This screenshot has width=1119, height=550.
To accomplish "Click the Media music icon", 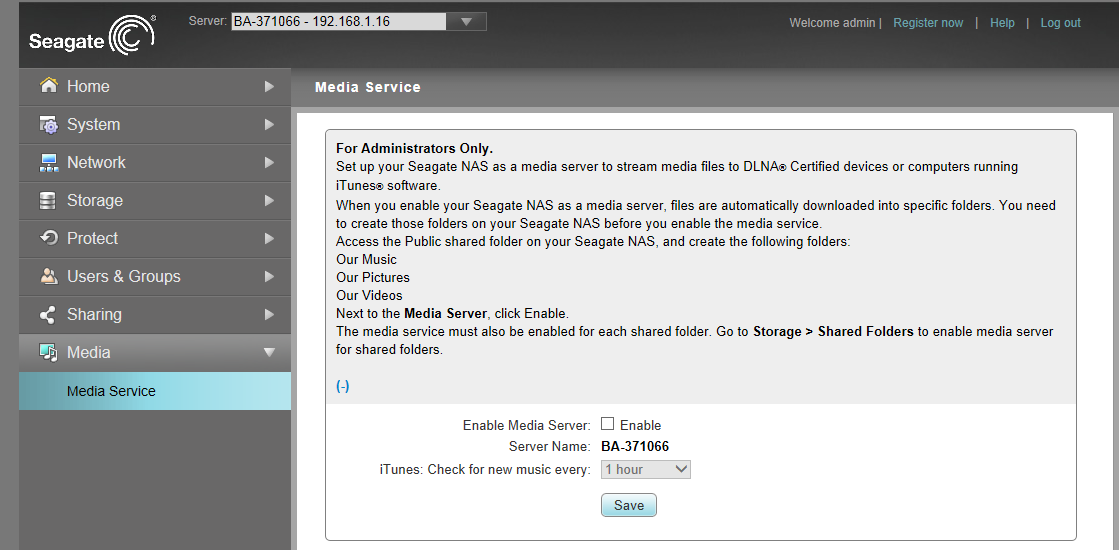I will click(x=48, y=352).
